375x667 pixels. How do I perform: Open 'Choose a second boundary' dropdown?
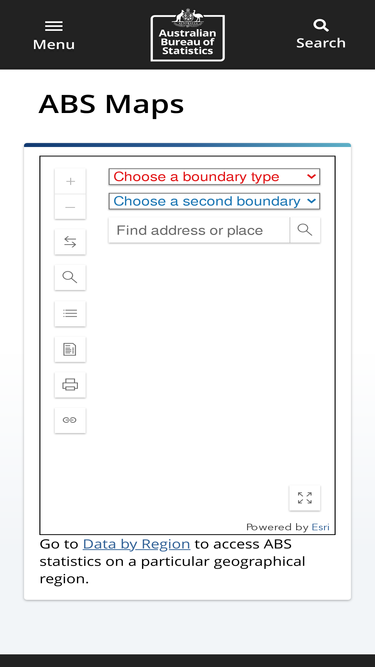214,201
